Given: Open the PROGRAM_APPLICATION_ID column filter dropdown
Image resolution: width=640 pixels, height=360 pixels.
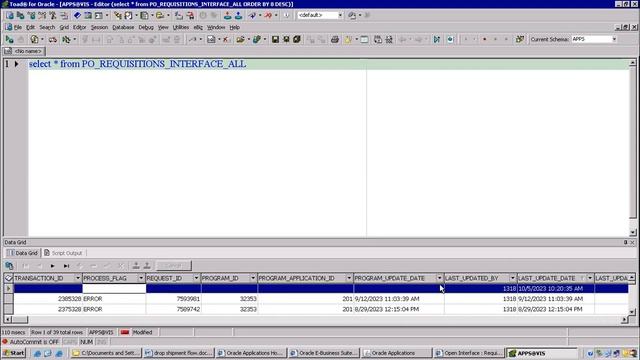Looking at the screenshot, I should click(x=349, y=278).
